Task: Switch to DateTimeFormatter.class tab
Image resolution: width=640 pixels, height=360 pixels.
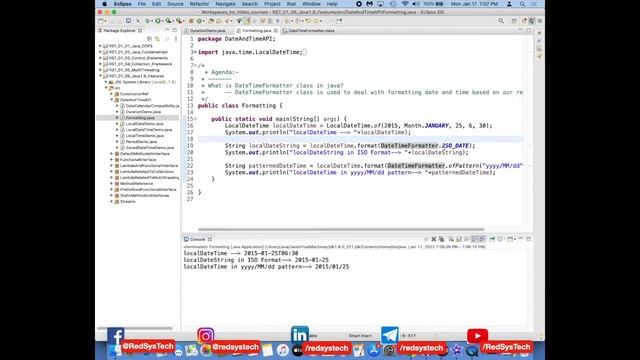Action: tap(311, 31)
